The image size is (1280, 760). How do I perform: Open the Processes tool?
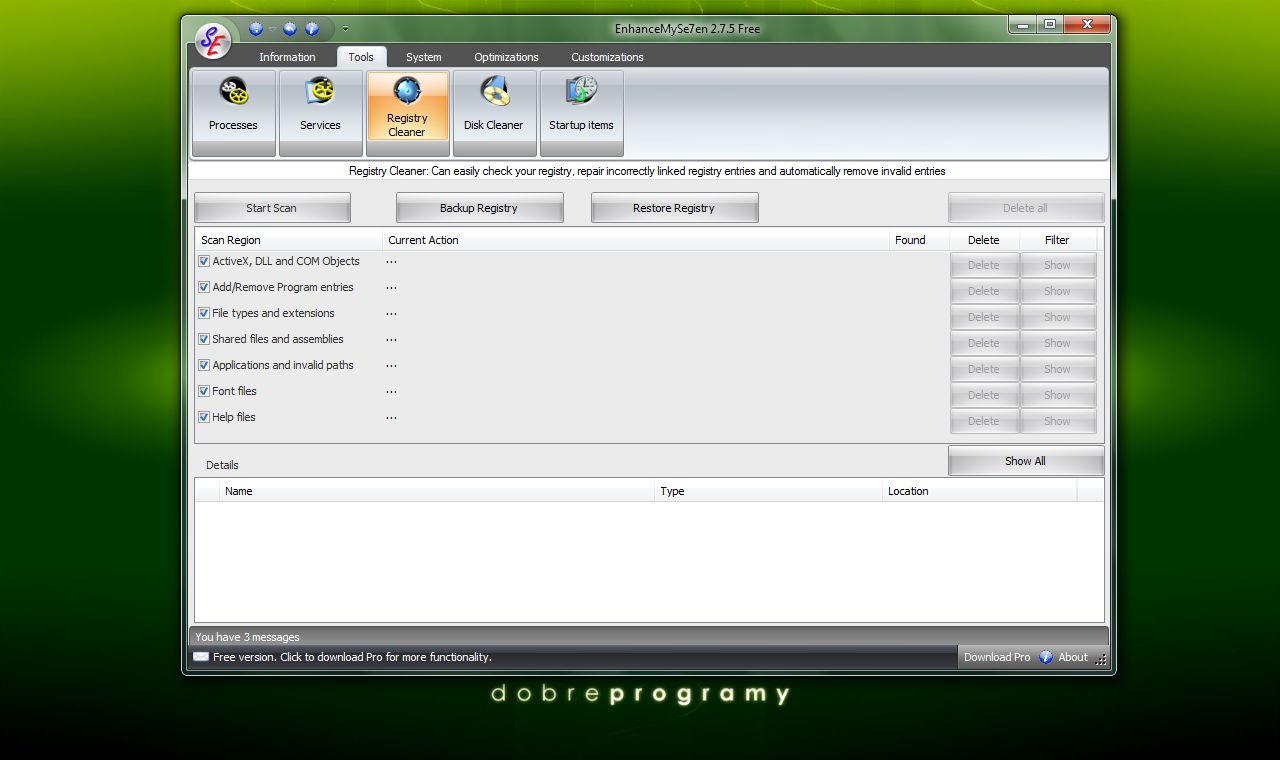pyautogui.click(x=233, y=113)
